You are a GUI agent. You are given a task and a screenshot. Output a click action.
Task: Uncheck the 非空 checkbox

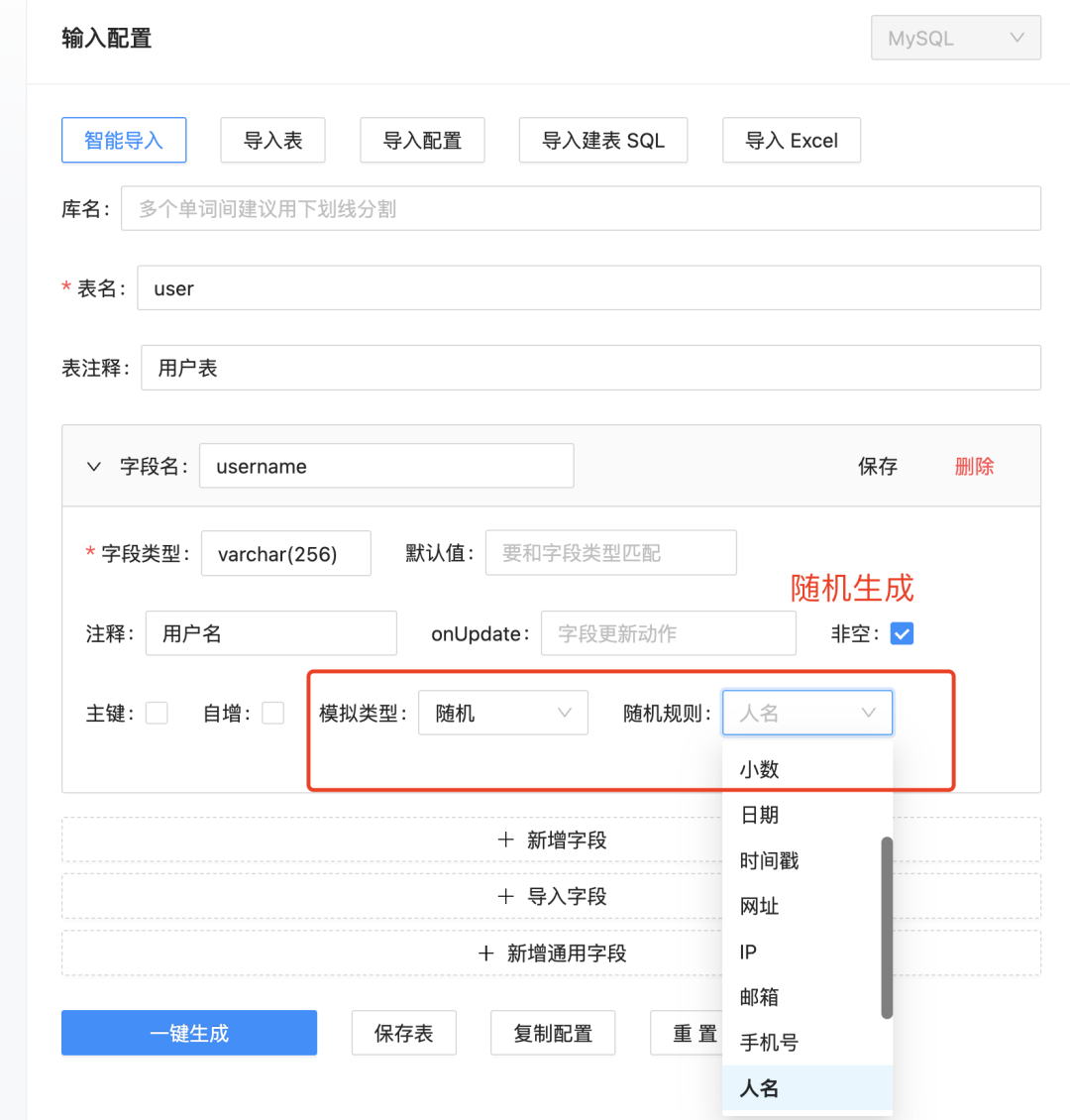click(902, 634)
